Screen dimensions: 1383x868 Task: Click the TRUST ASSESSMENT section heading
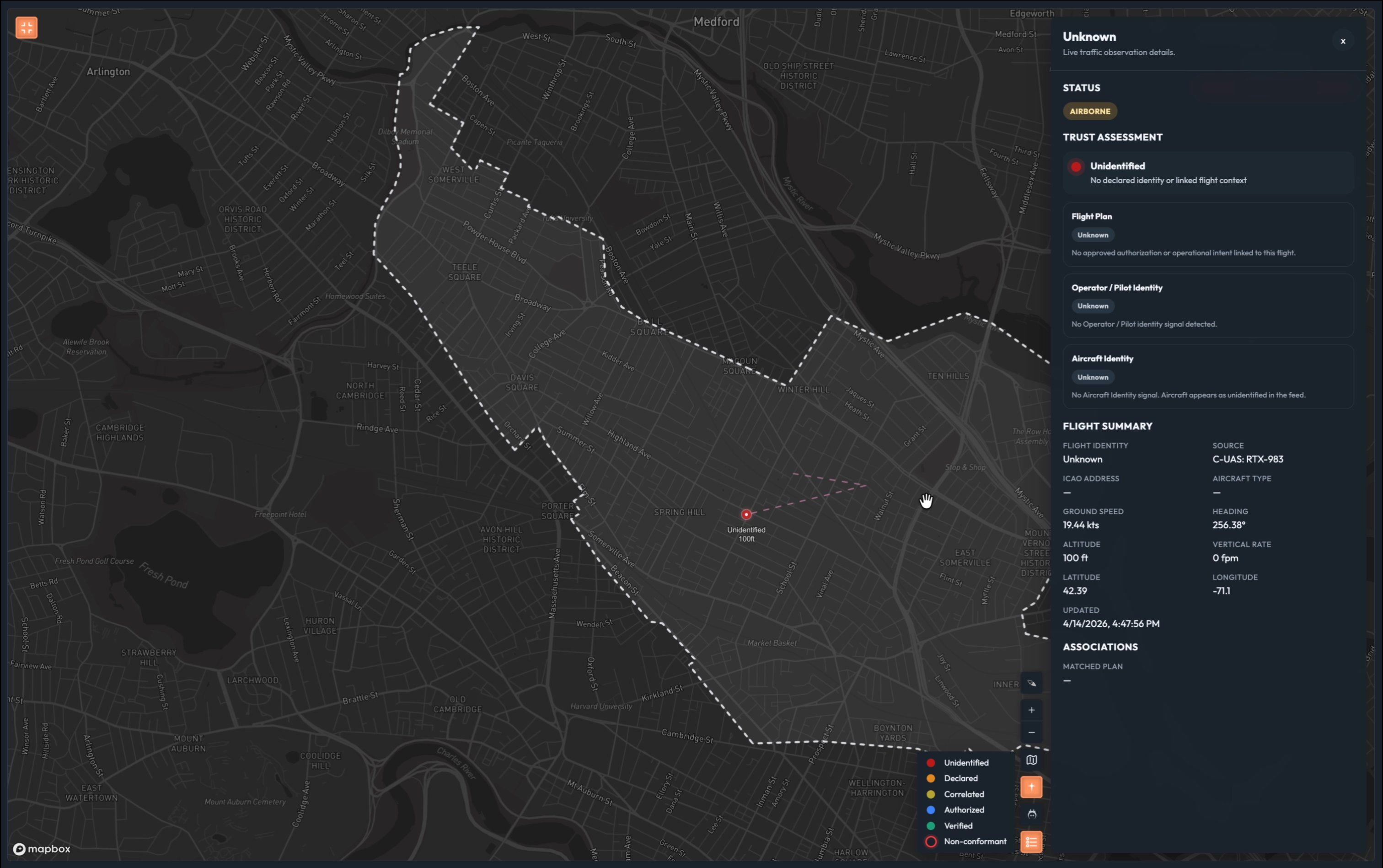pyautogui.click(x=1112, y=137)
